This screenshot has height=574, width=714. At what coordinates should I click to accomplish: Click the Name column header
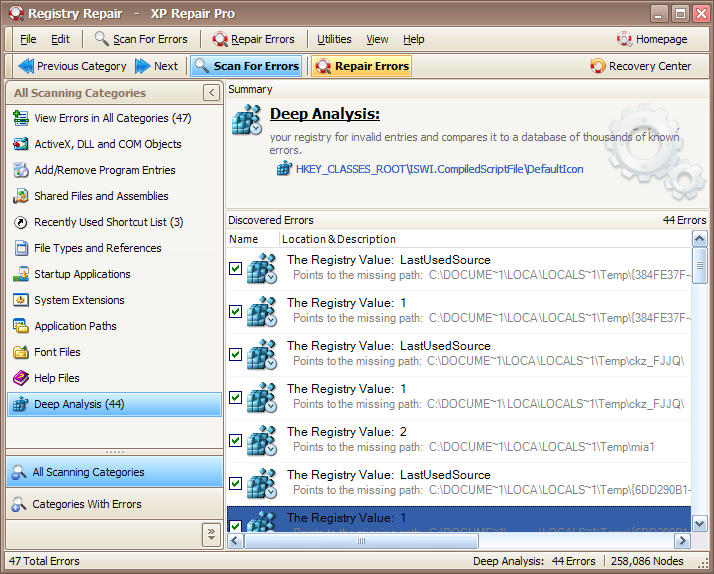(x=253, y=239)
